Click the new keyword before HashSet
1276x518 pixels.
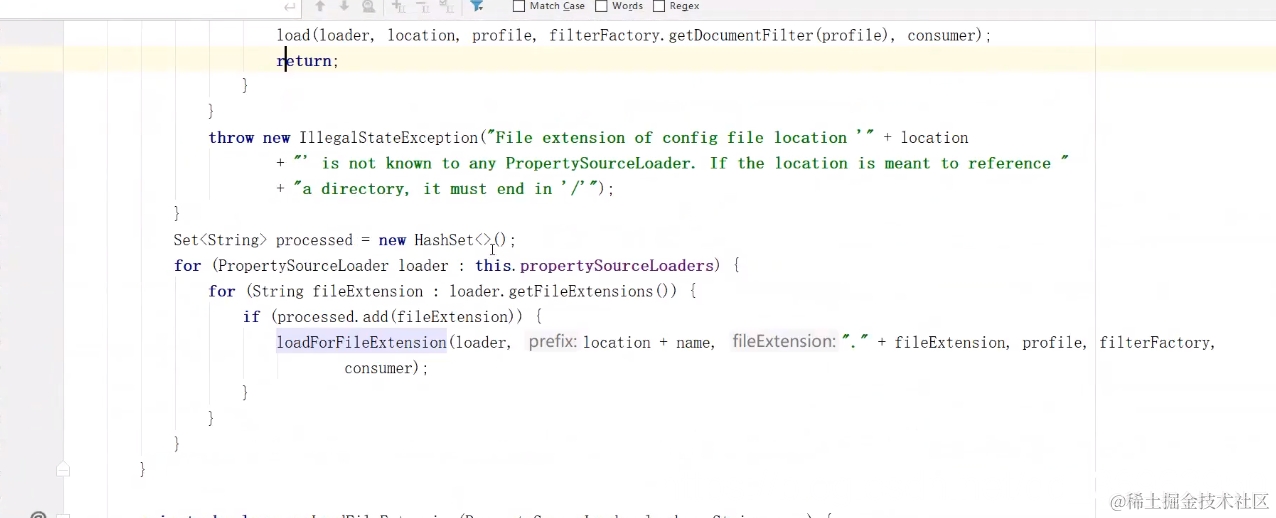click(x=392, y=240)
